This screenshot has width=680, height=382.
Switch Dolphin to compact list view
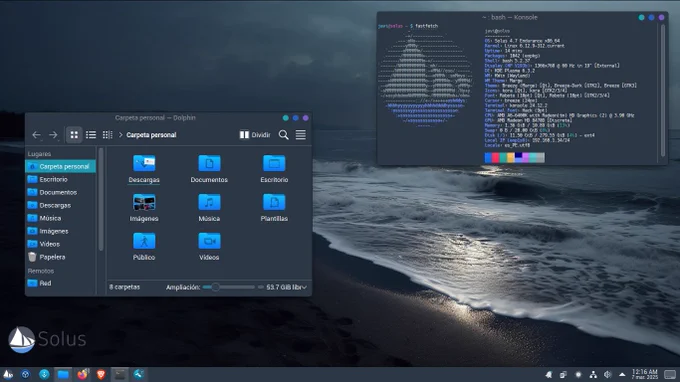91,135
